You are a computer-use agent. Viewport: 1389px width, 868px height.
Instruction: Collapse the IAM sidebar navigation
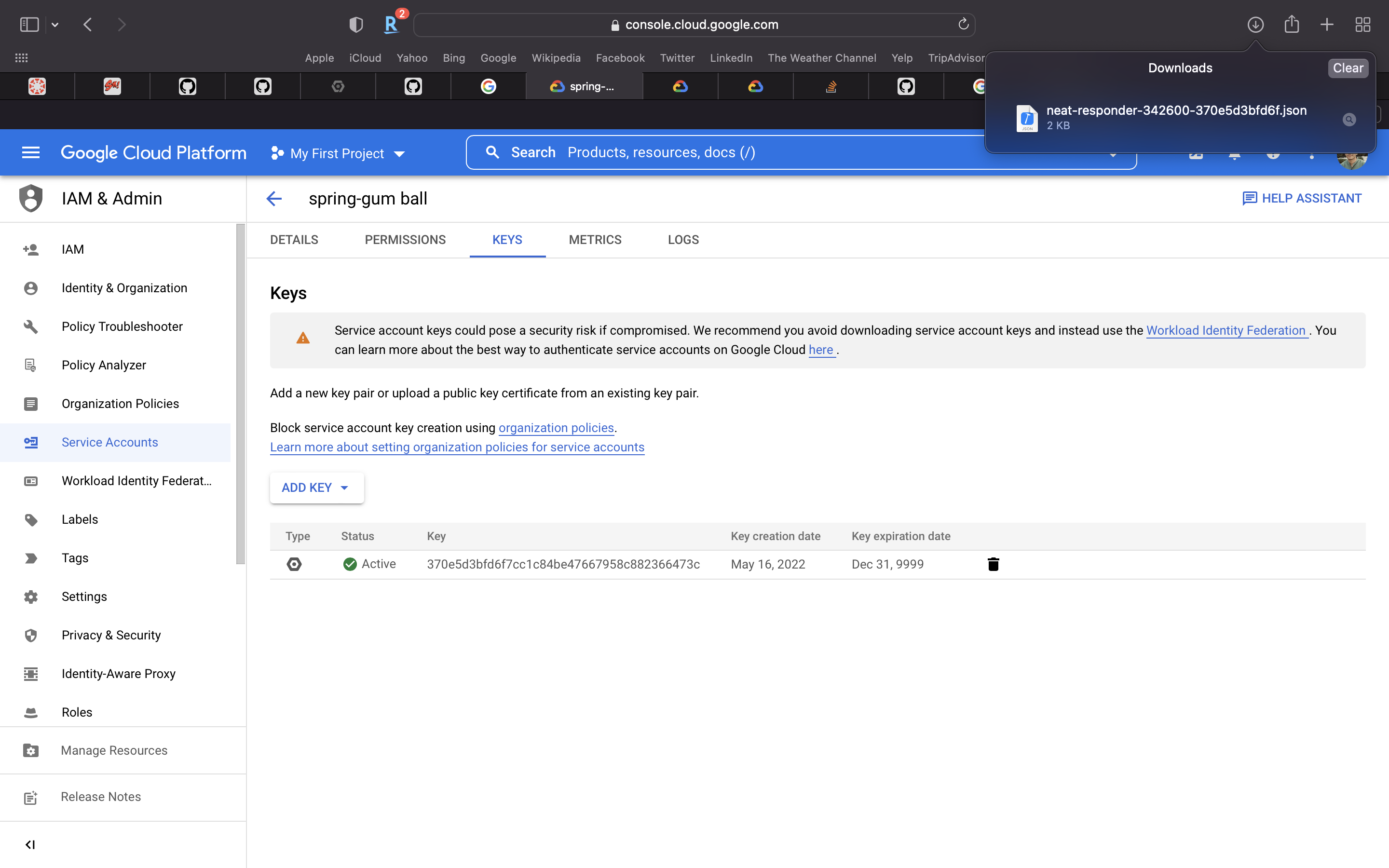point(30,844)
